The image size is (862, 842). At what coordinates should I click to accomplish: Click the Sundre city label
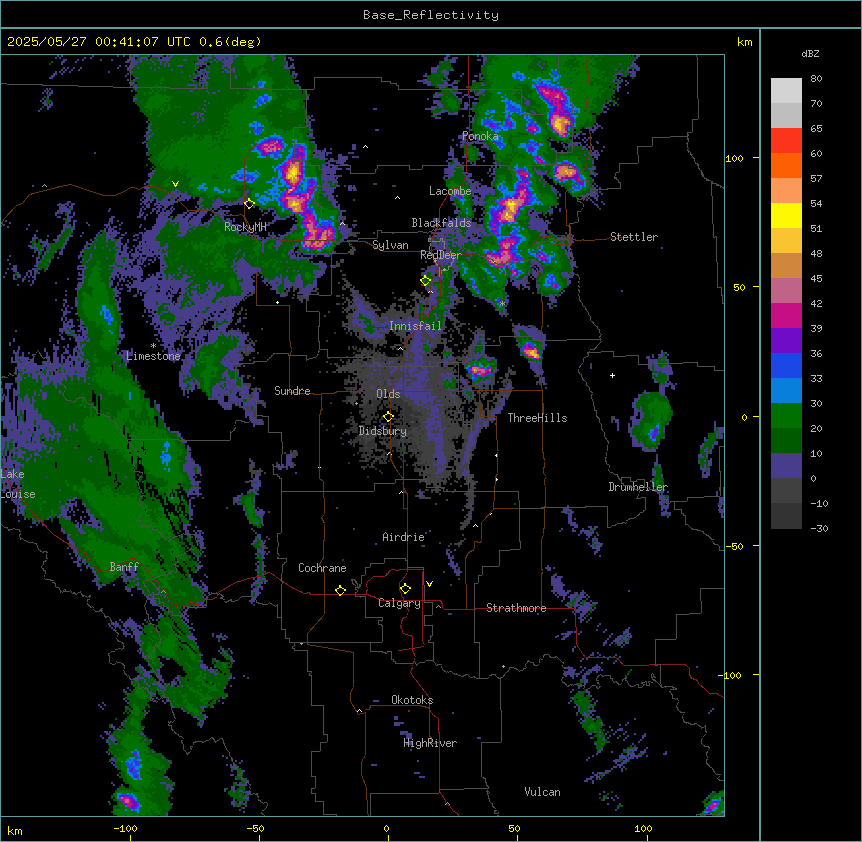coord(292,391)
